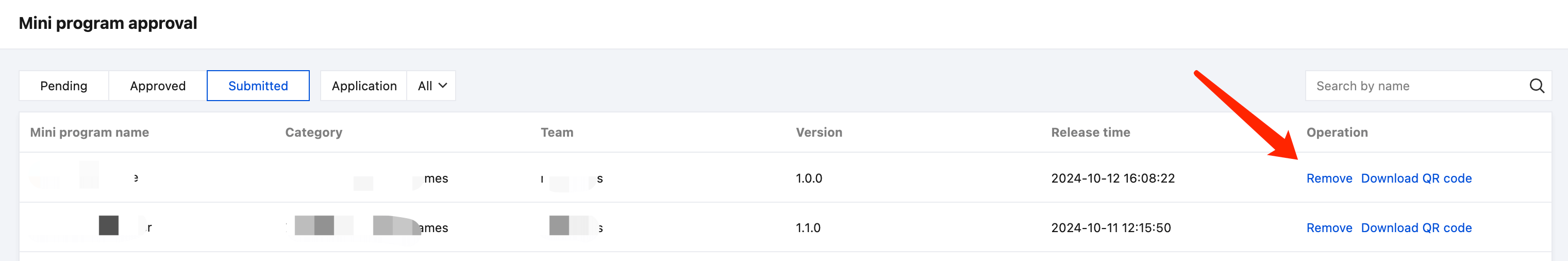Select the 2024-10-11 12:15:50 release time cell
The height and width of the screenshot is (261, 1568).
[1110, 227]
